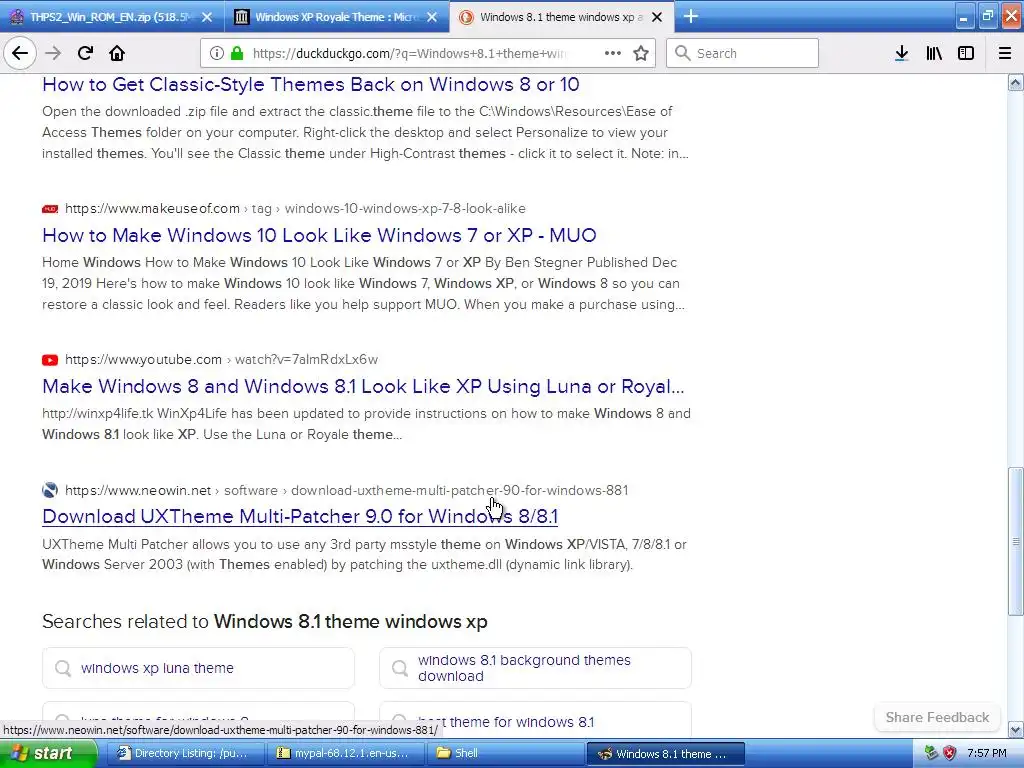The image size is (1024, 768).
Task: Click the MakeUseOf red favicon
Action: pyautogui.click(x=50, y=209)
